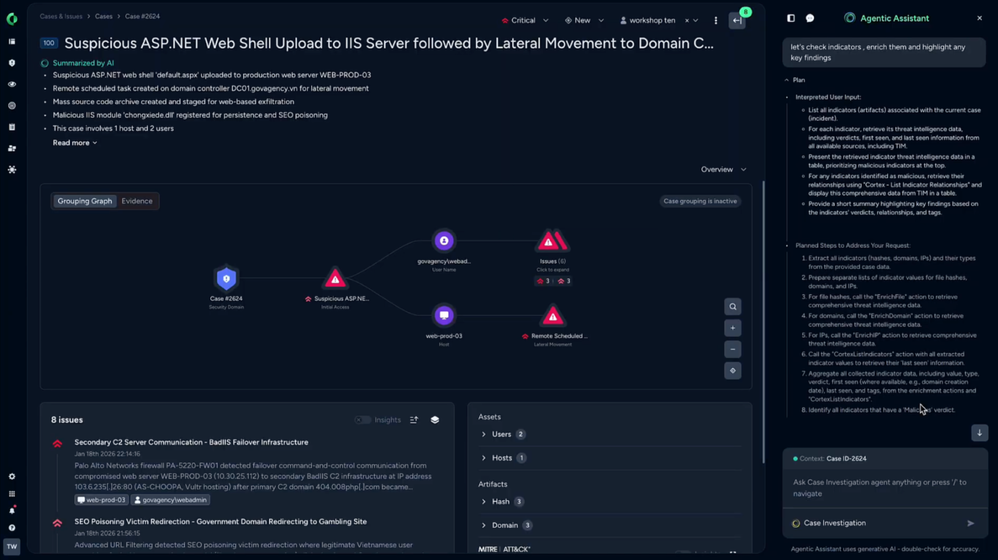Click the chat bubble icon in assistant header
Viewport: 998px width, 560px height.
pyautogui.click(x=810, y=18)
